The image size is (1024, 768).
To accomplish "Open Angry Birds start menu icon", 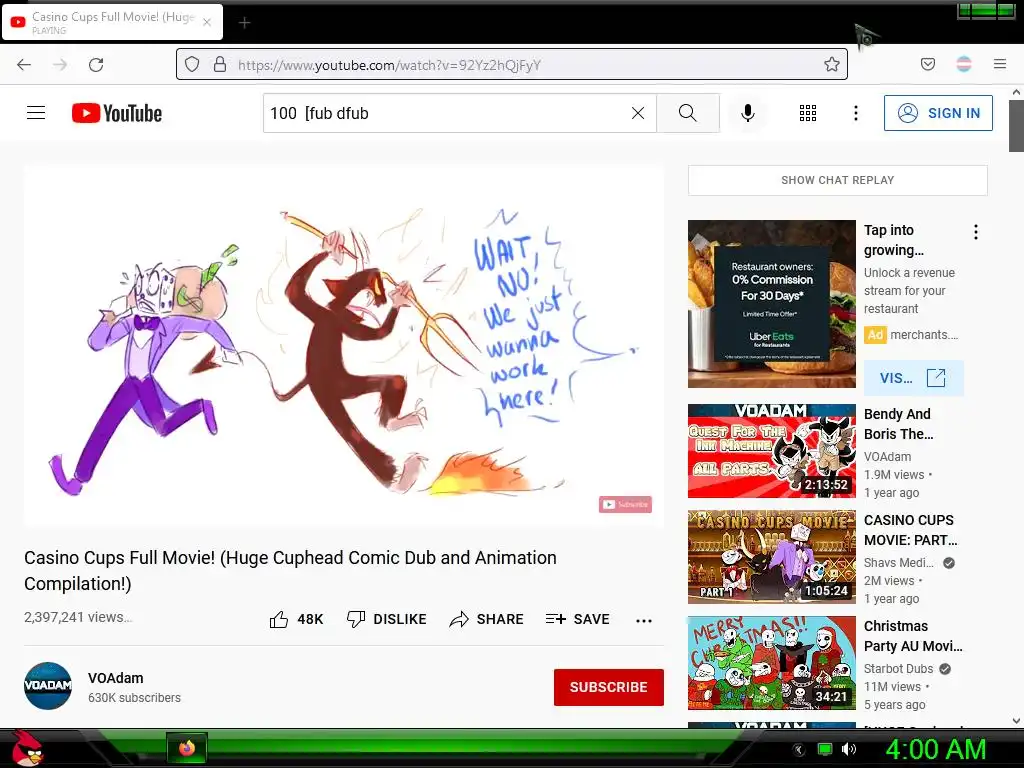I will 27,748.
